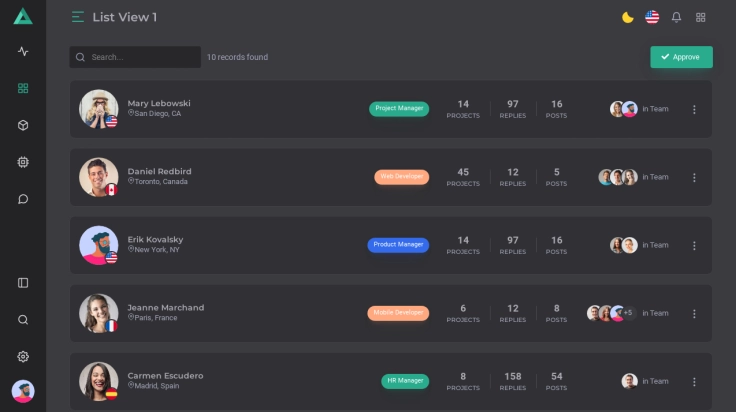Open the user profile avatar menu

pos(23,391)
